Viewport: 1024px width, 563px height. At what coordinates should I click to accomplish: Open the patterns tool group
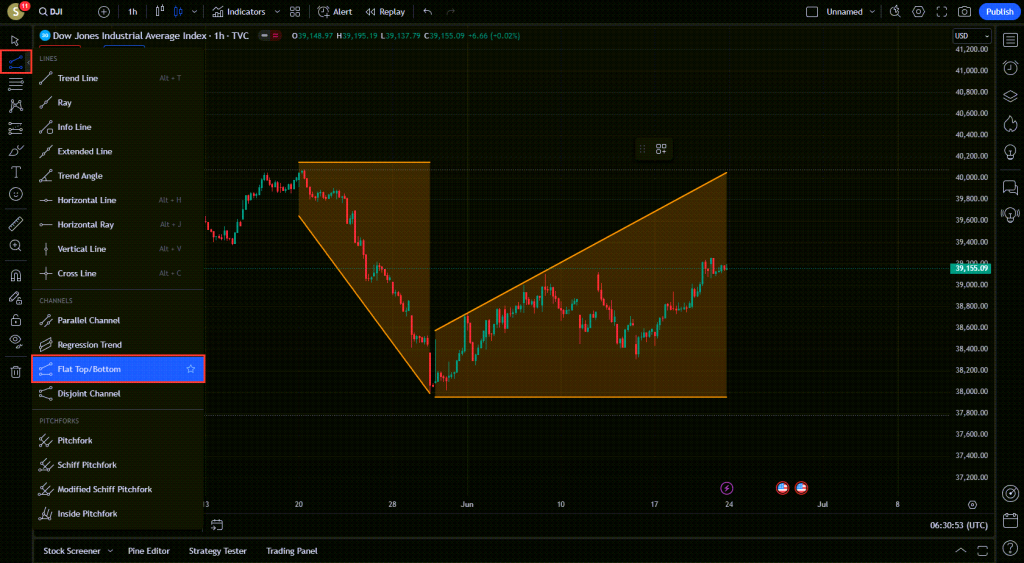coord(16,106)
